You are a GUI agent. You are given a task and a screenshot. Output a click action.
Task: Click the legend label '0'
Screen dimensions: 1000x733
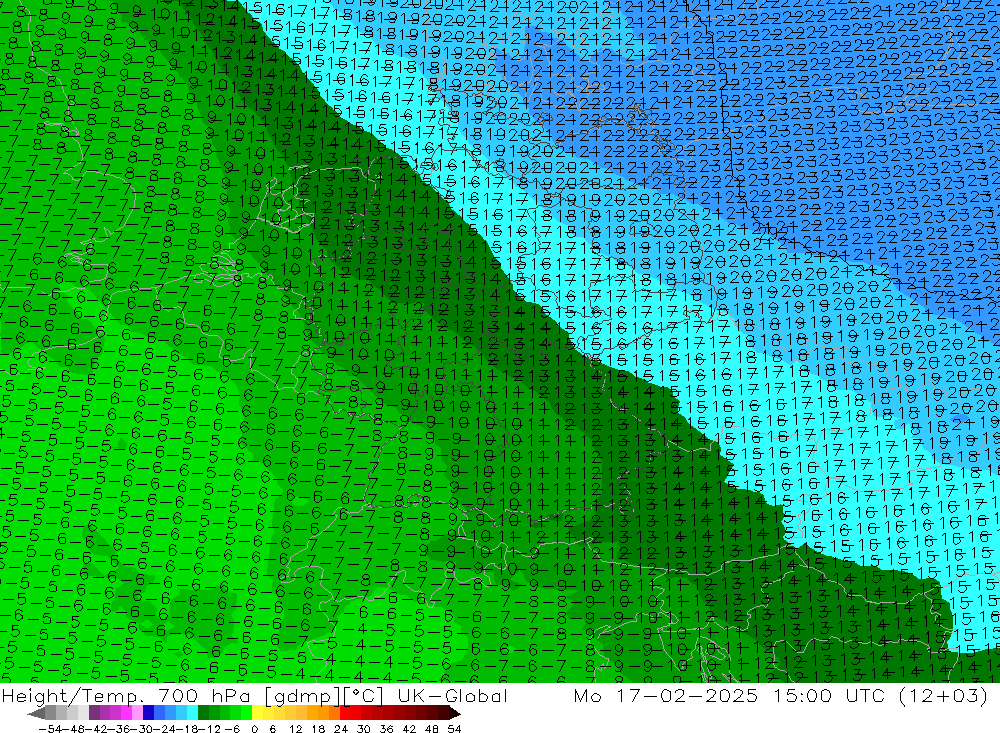[254, 729]
